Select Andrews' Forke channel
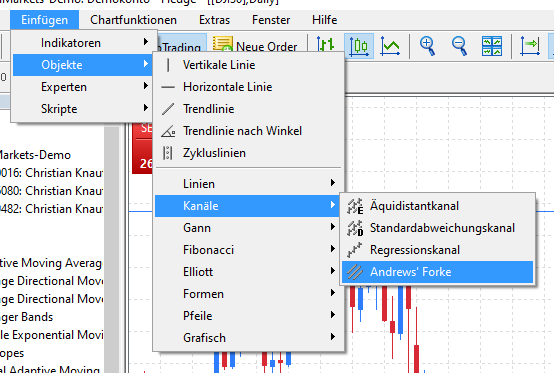This screenshot has width=554, height=373. [437, 272]
